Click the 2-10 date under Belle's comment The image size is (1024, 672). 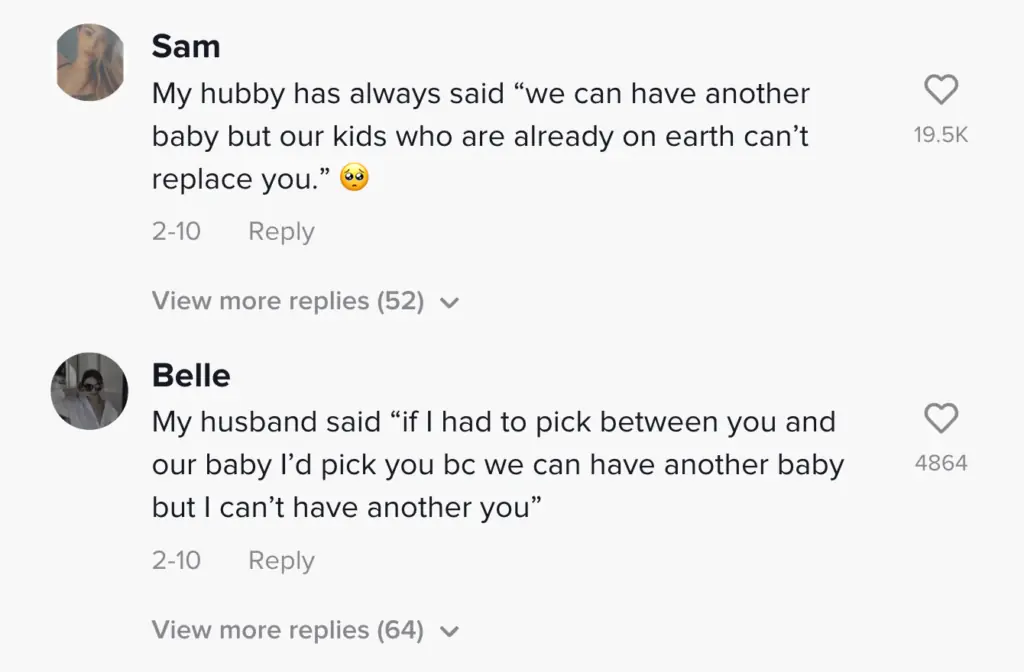176,560
